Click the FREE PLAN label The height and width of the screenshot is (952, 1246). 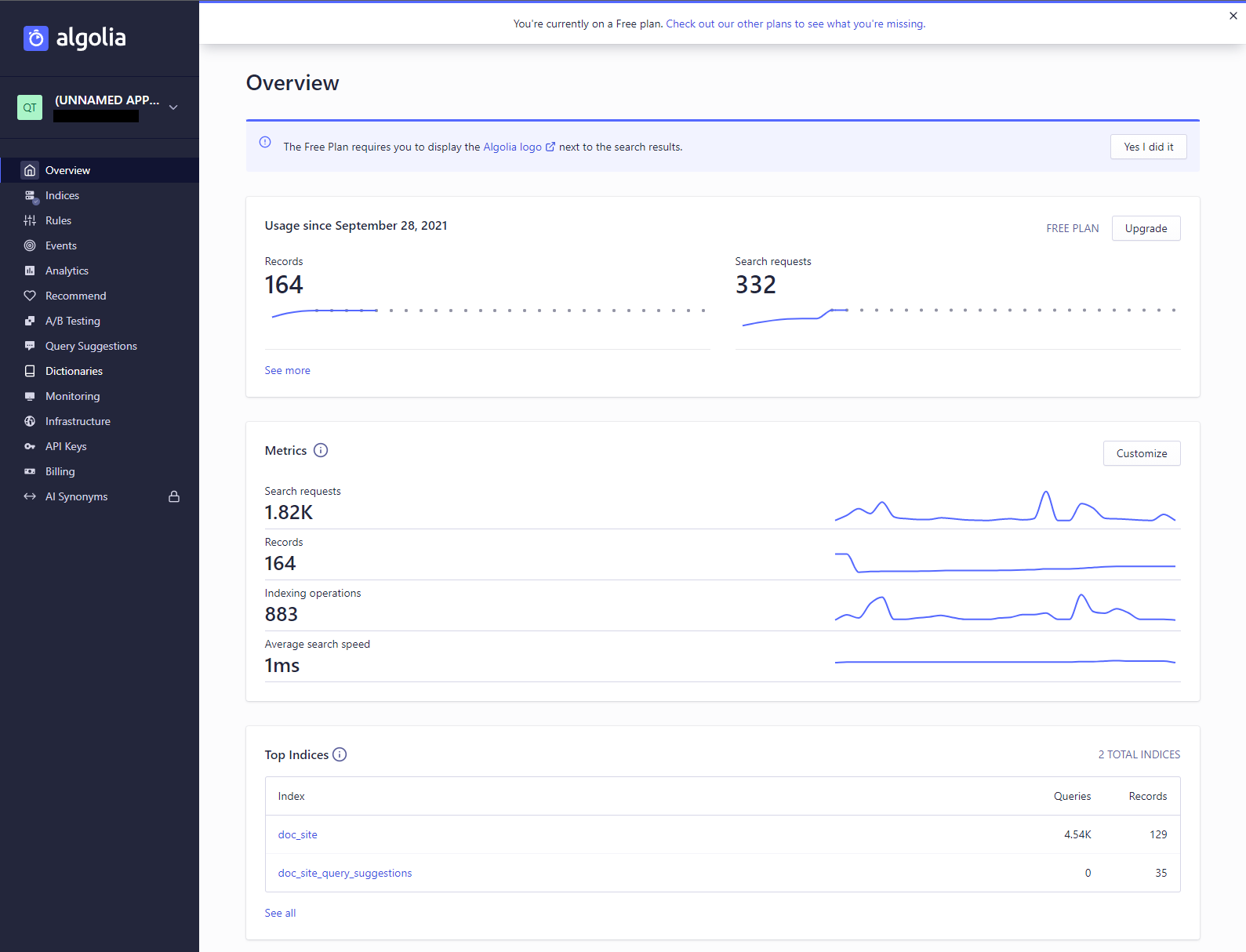(1072, 228)
